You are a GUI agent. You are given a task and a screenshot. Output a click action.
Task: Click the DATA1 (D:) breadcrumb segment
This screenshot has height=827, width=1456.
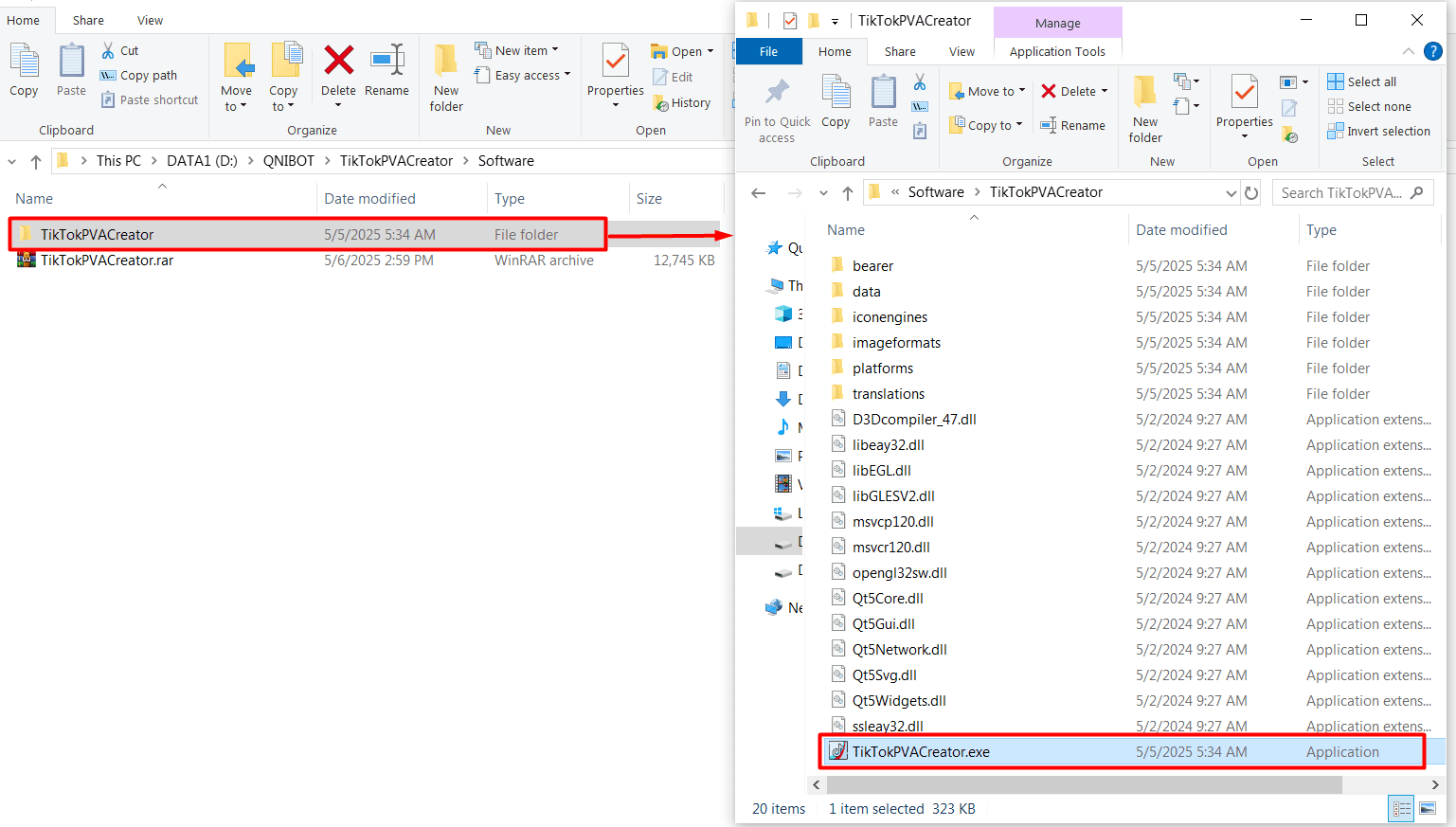tap(202, 161)
